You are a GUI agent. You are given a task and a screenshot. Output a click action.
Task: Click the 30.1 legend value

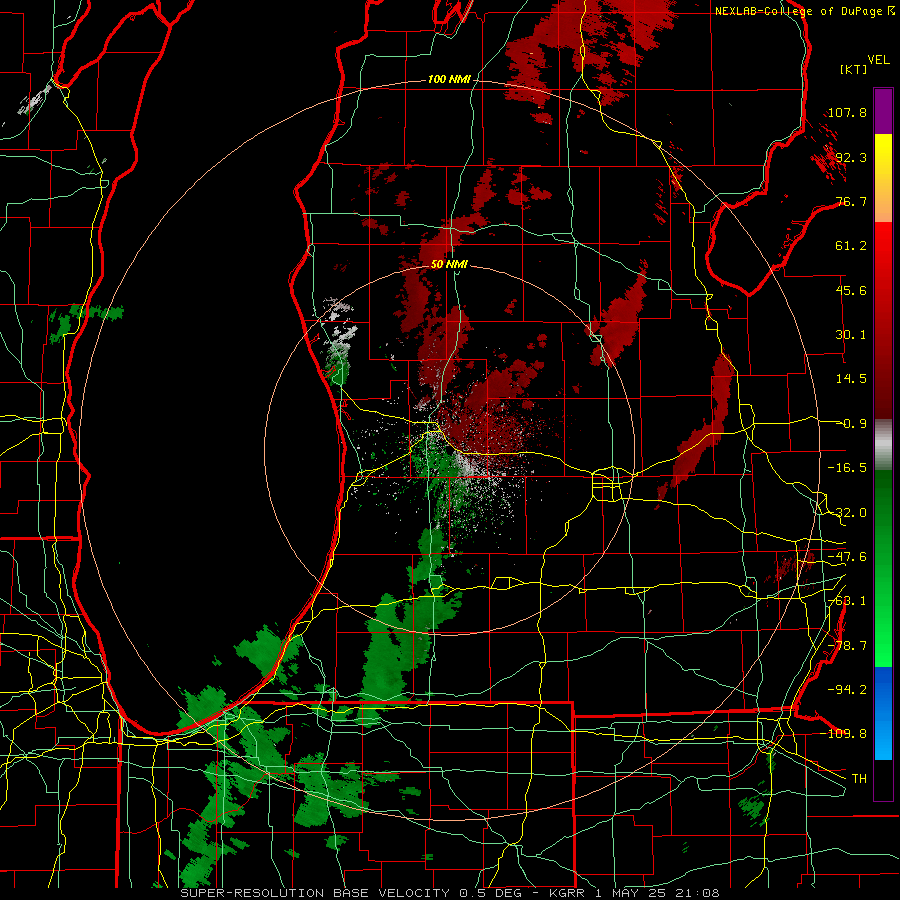[x=851, y=335]
